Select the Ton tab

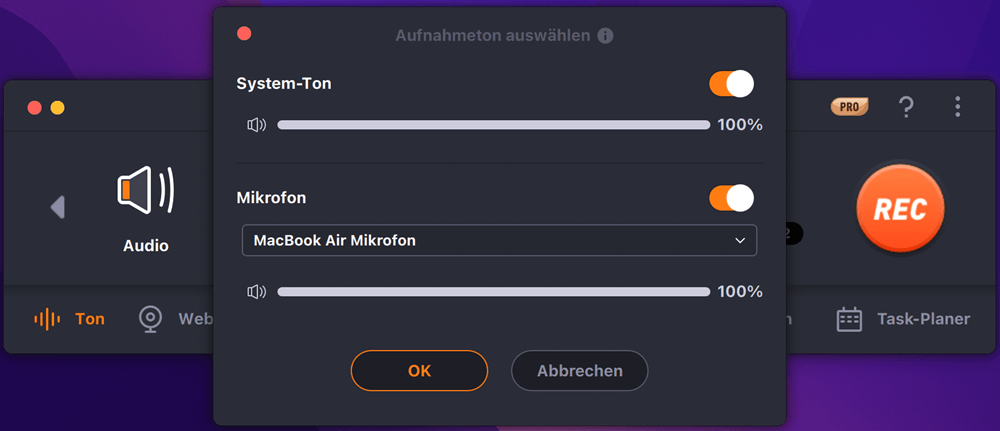click(70, 320)
